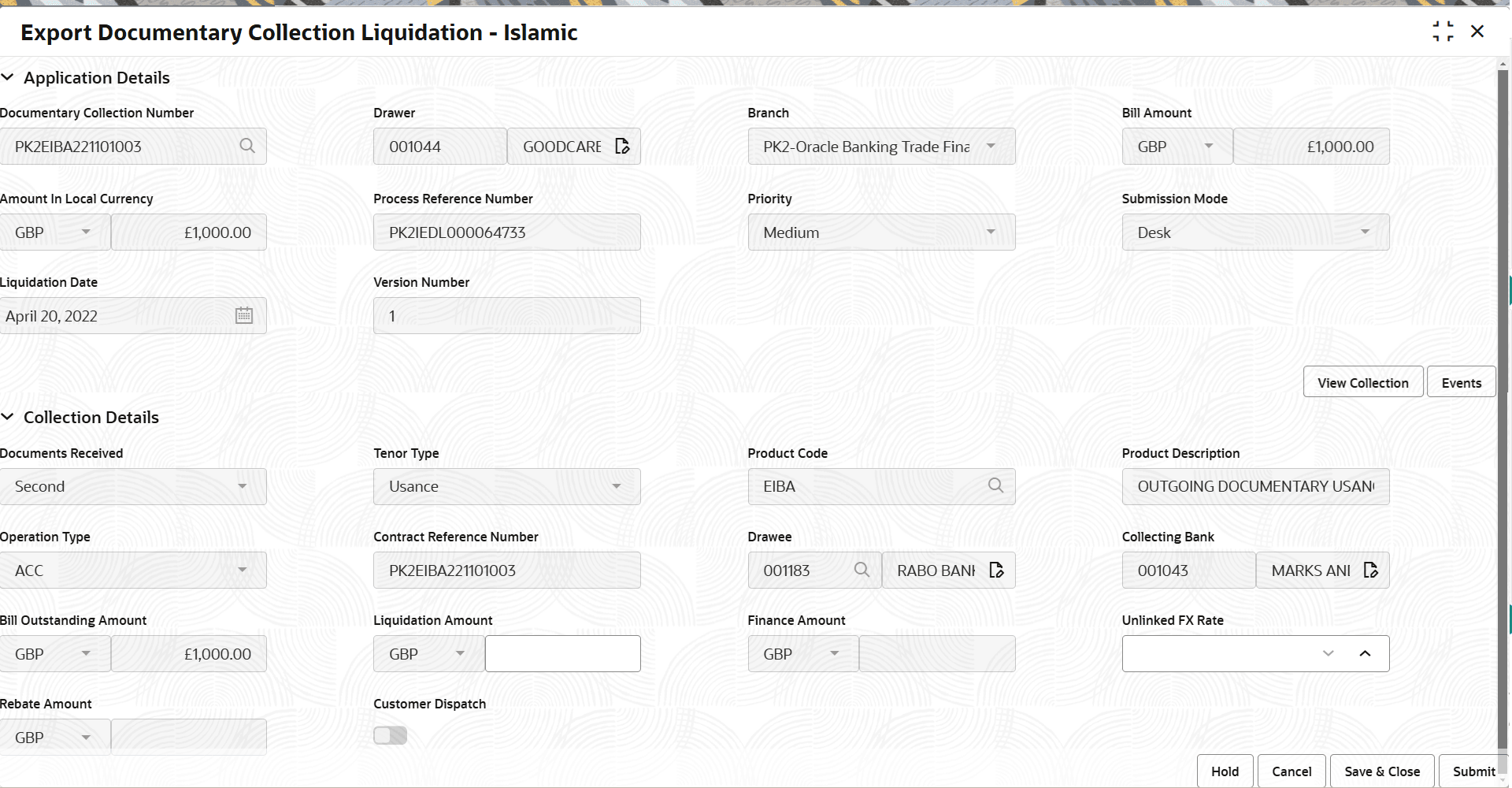Click inside the Liquidation Amount field
The image size is (1512, 788).
click(562, 653)
